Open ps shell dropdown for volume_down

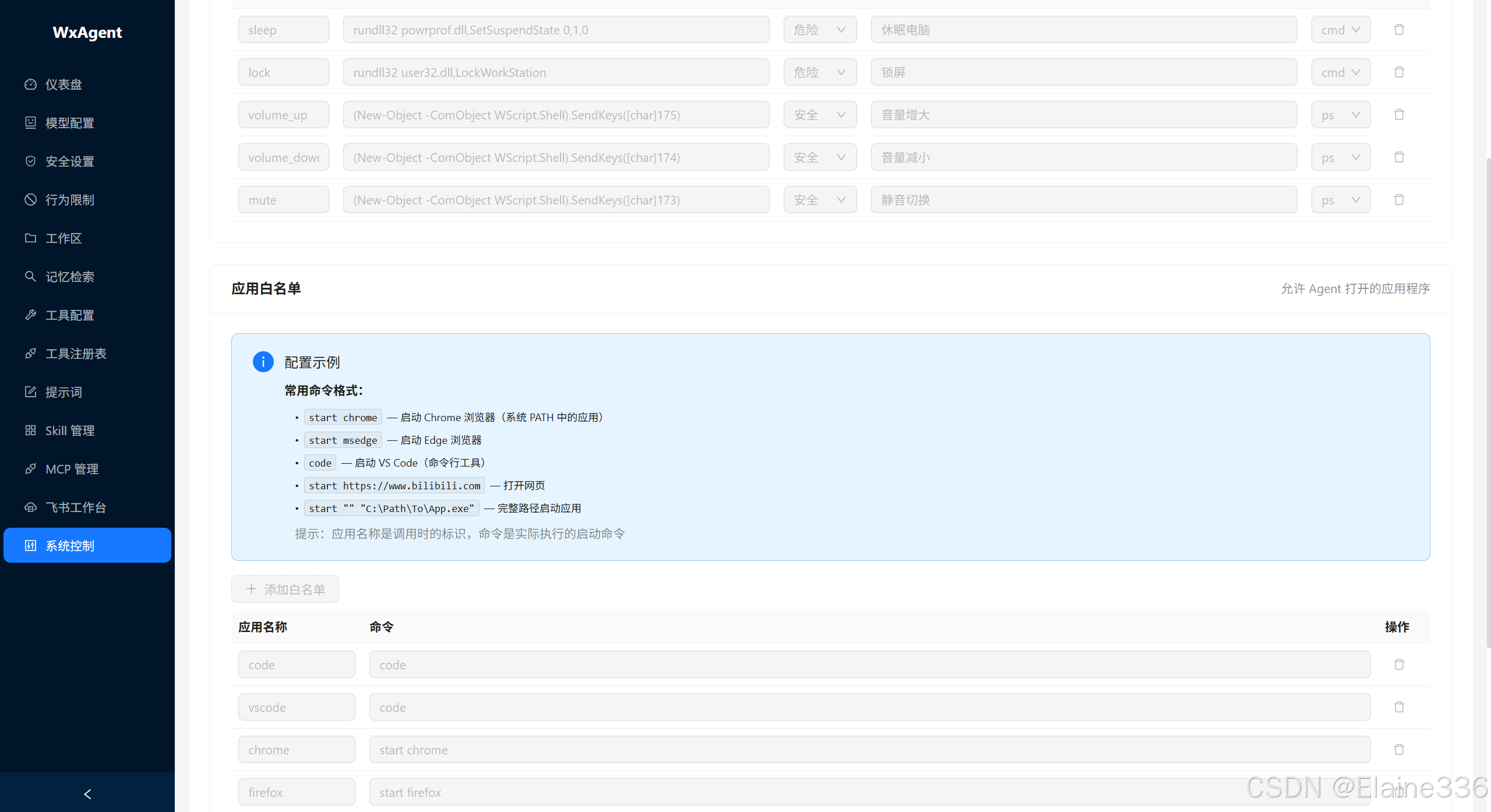point(1341,157)
